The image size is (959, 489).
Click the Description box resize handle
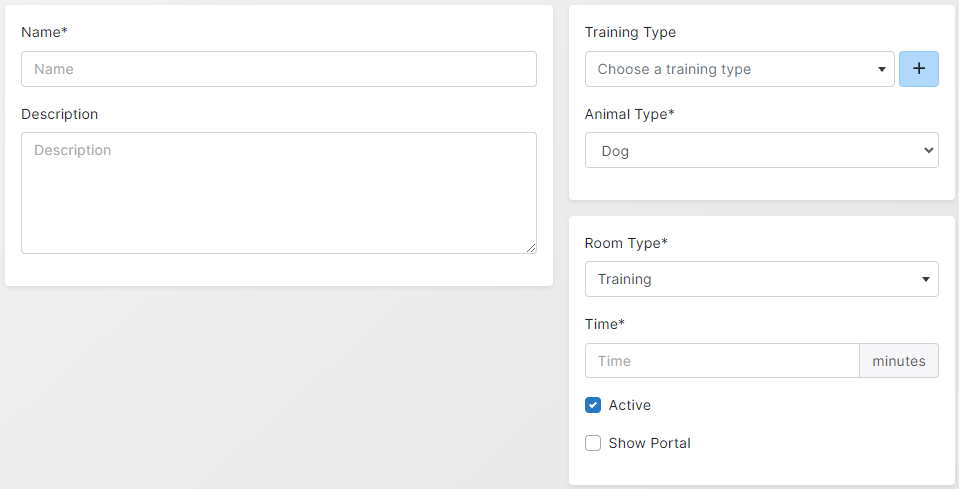(530, 247)
